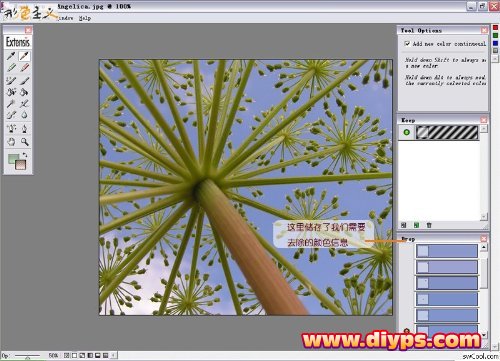The image size is (500, 361).
Task: Click small arrow button after view icons
Action: [x=114, y=356]
